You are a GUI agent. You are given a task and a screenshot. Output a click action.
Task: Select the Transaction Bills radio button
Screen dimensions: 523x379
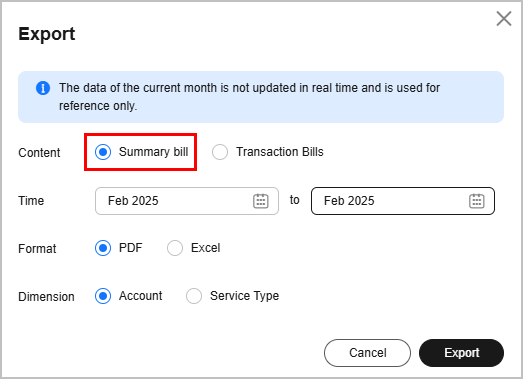(x=220, y=152)
